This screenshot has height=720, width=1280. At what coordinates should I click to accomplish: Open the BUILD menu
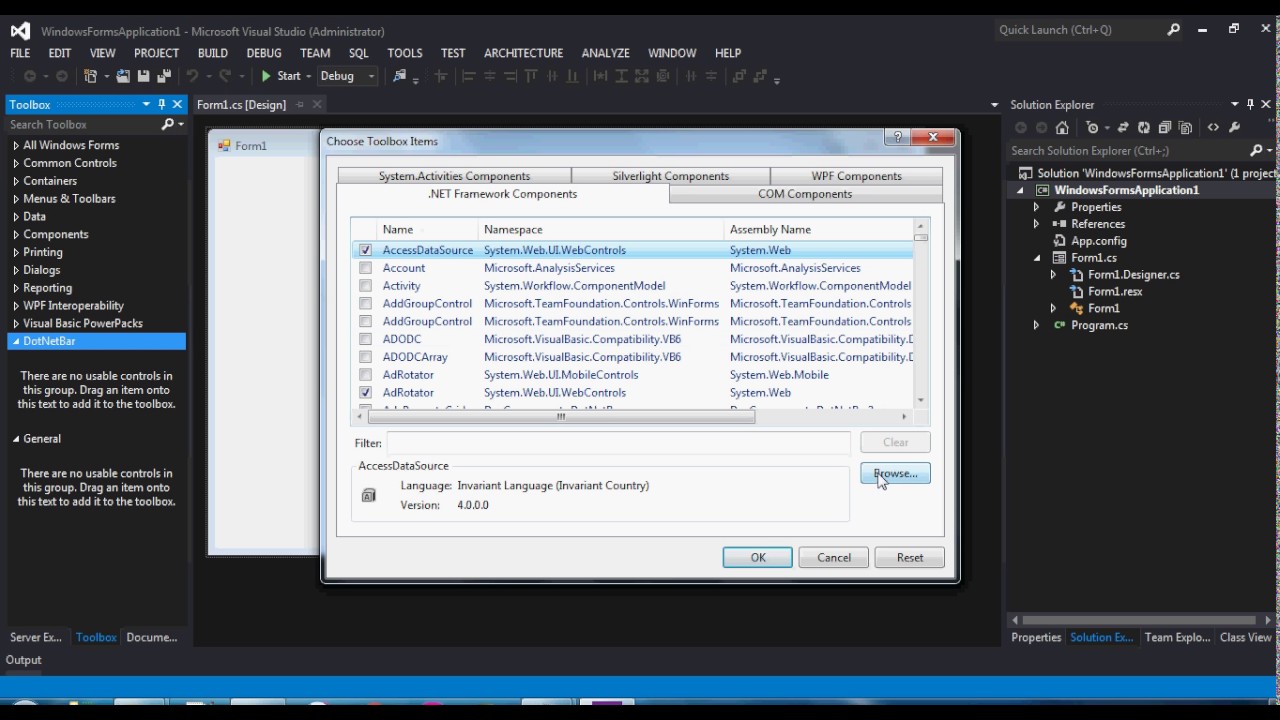[213, 53]
